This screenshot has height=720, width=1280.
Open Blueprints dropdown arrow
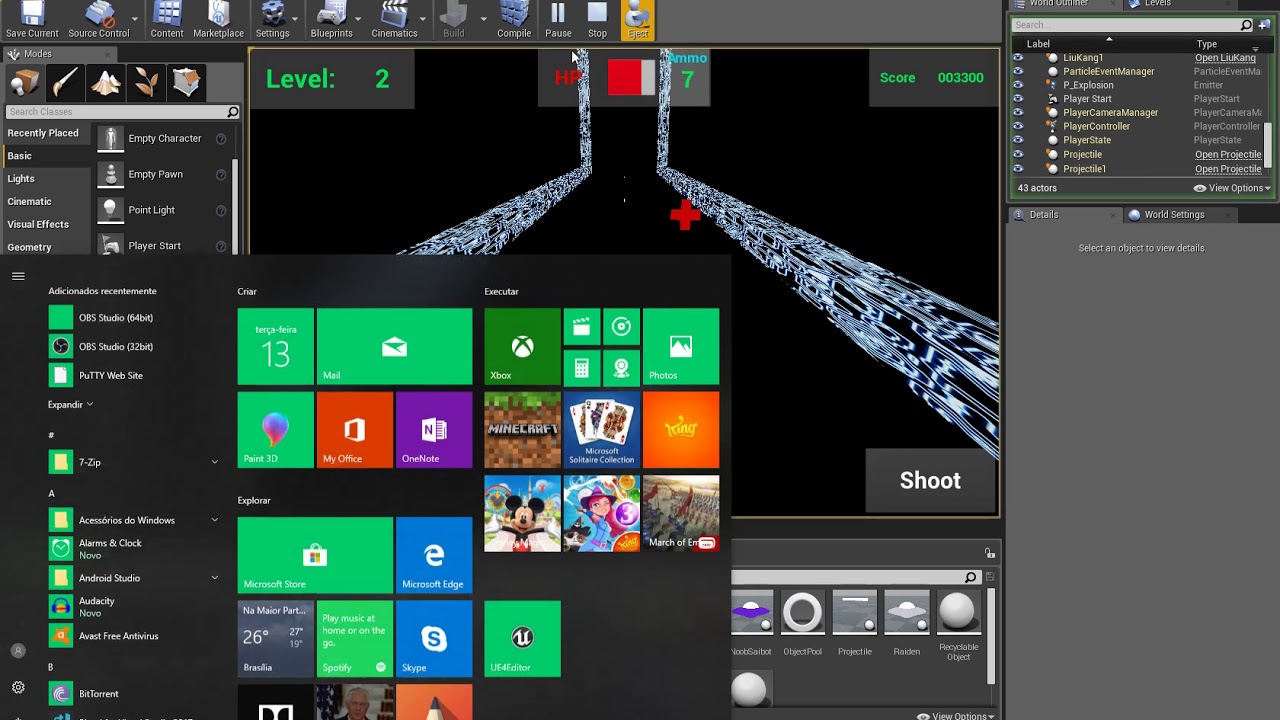pos(358,18)
